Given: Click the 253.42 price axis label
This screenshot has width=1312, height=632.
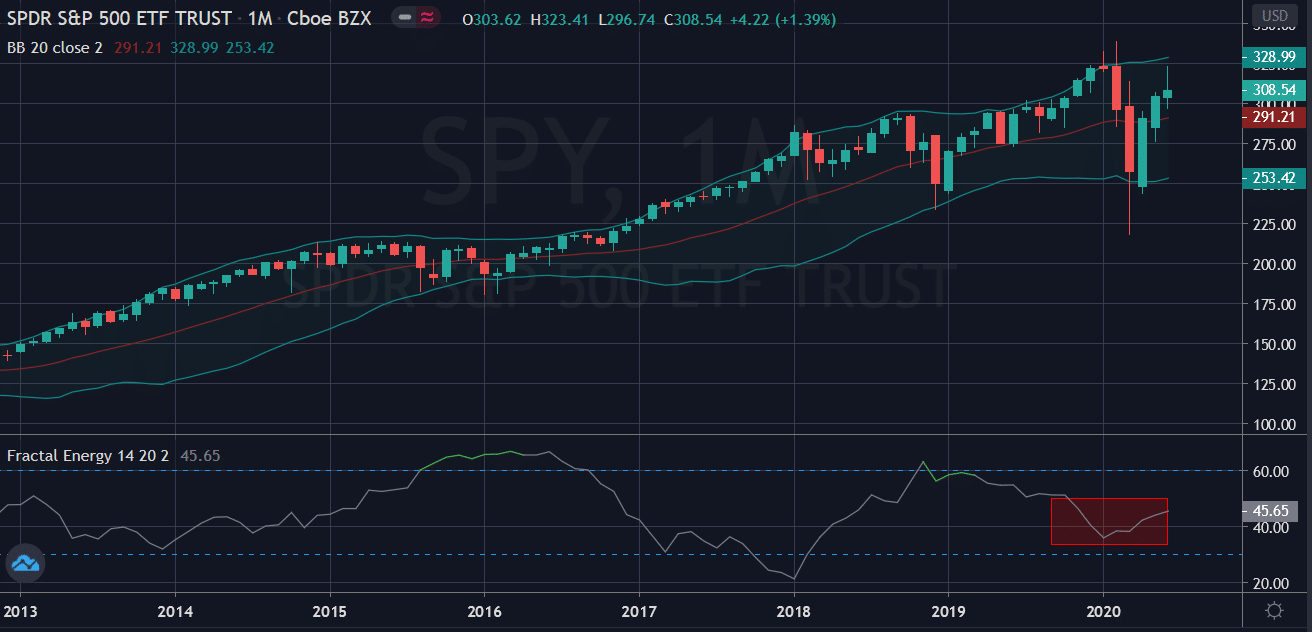Looking at the screenshot, I should click(1273, 178).
